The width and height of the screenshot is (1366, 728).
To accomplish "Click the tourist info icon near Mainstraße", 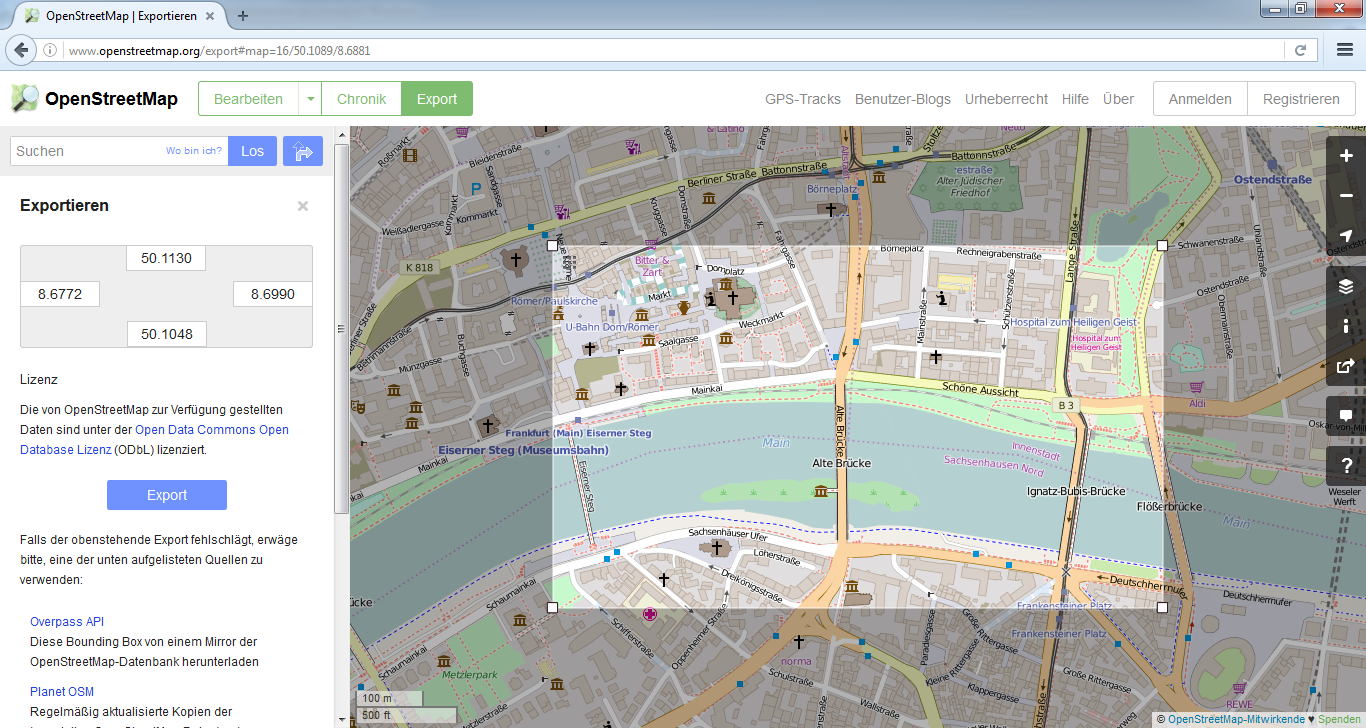I will click(942, 297).
